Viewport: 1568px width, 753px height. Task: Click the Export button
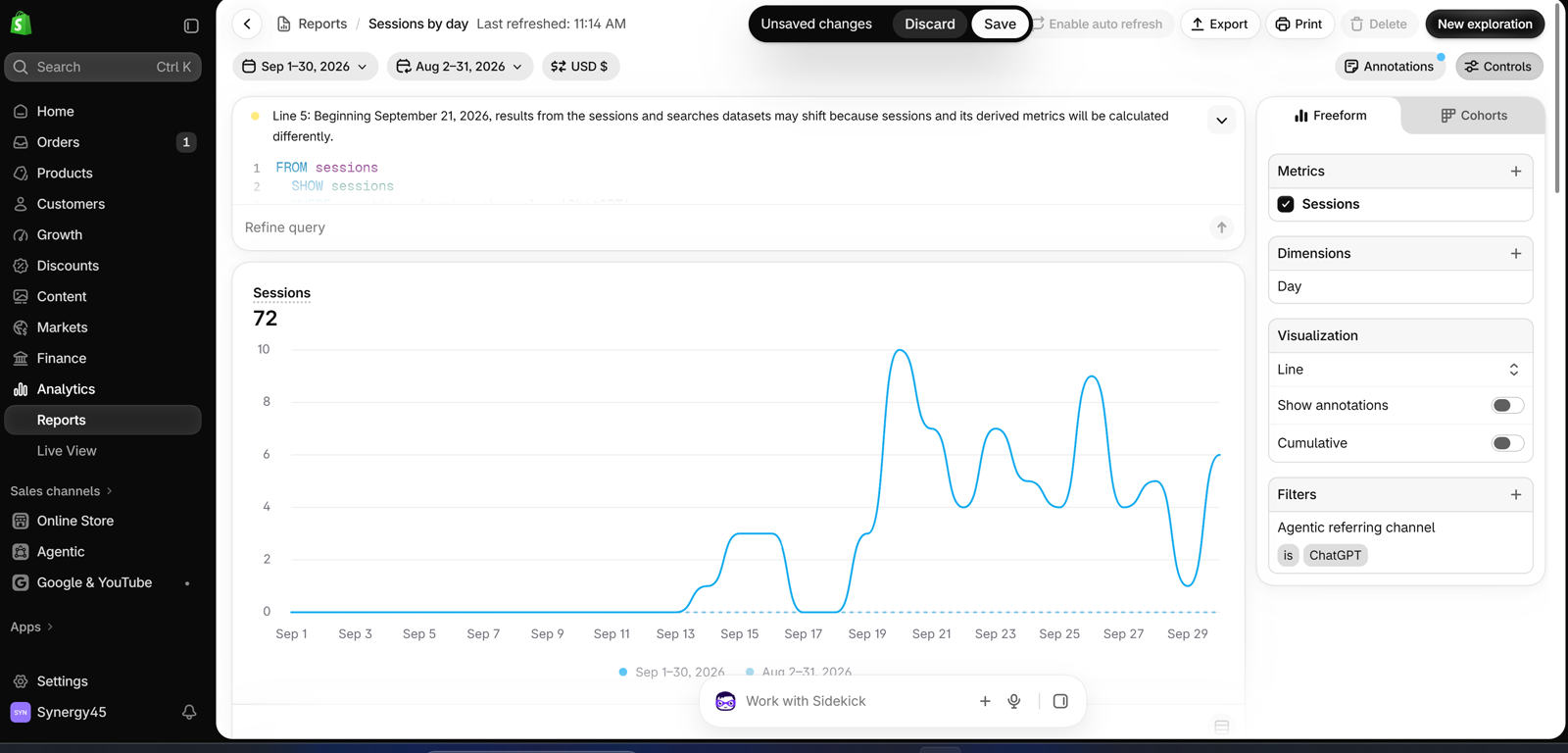tap(1219, 25)
